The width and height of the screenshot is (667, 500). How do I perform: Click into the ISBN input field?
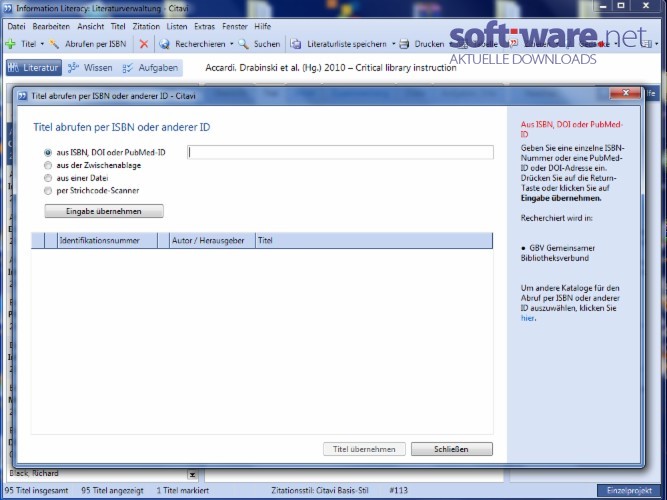[x=340, y=152]
